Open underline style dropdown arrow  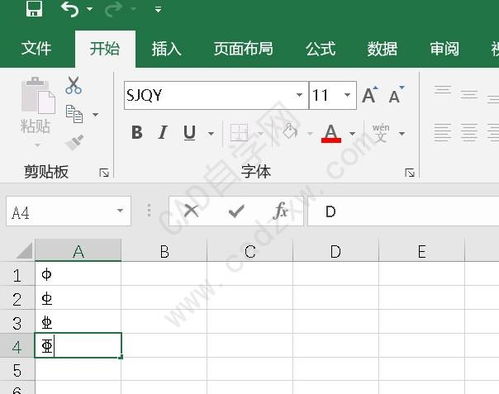[211, 134]
